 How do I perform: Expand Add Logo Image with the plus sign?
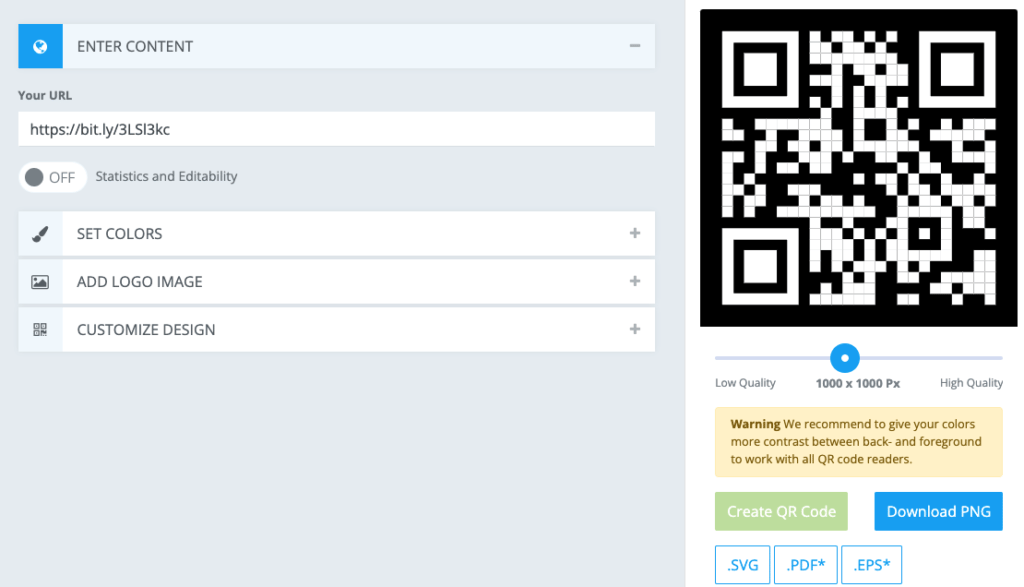pos(635,281)
